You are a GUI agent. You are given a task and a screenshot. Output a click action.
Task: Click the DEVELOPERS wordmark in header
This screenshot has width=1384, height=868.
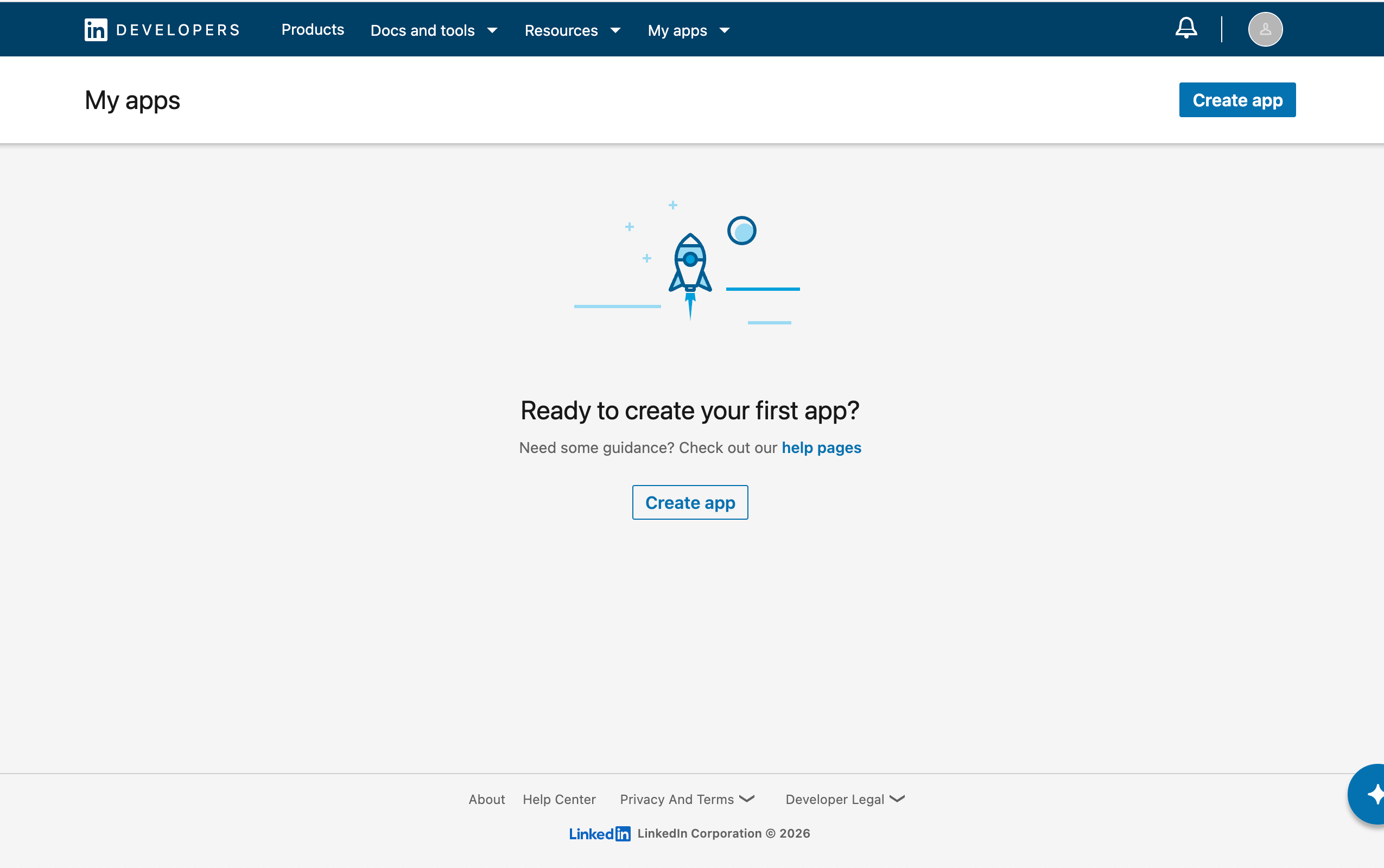178,30
